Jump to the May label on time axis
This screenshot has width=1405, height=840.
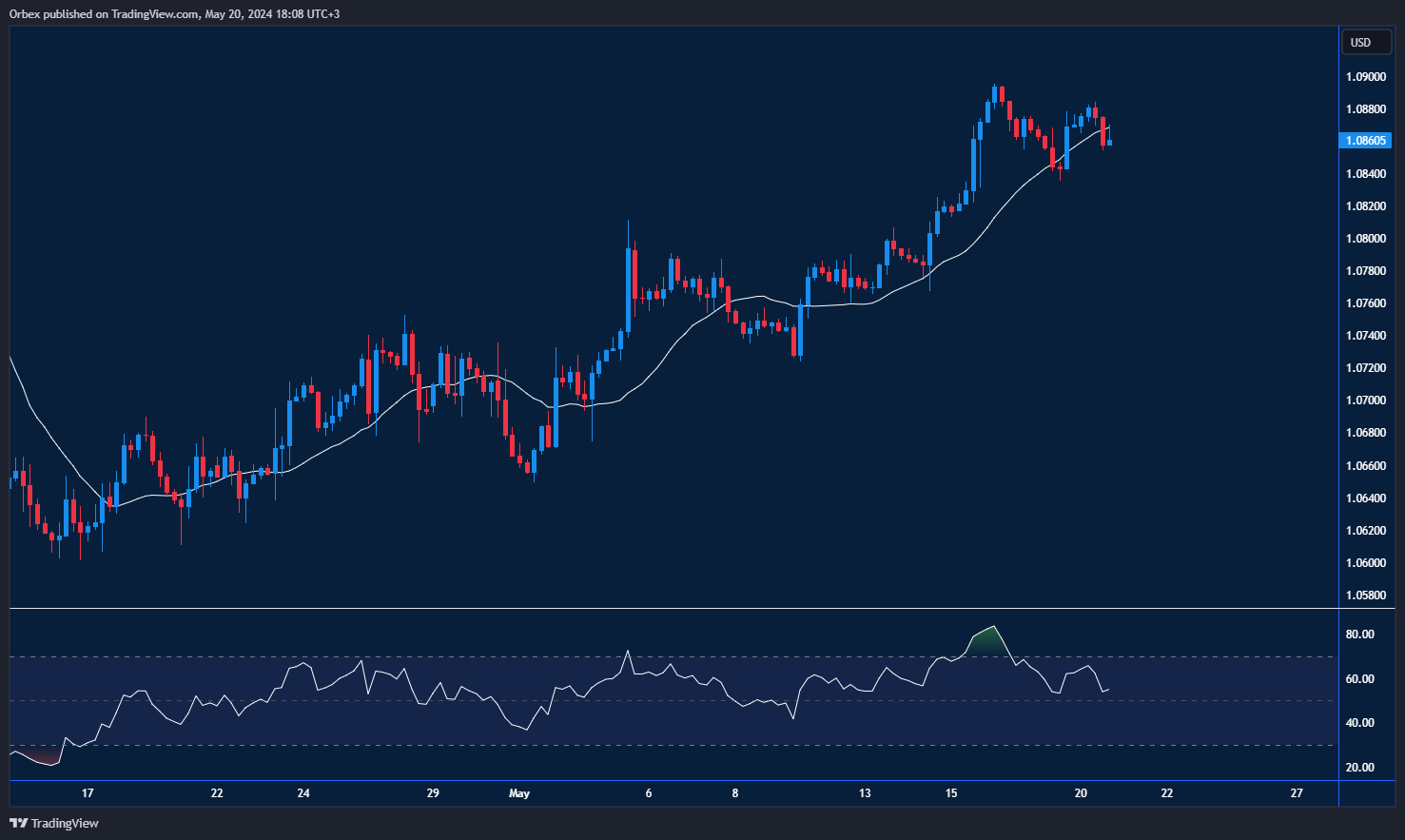pos(519,793)
